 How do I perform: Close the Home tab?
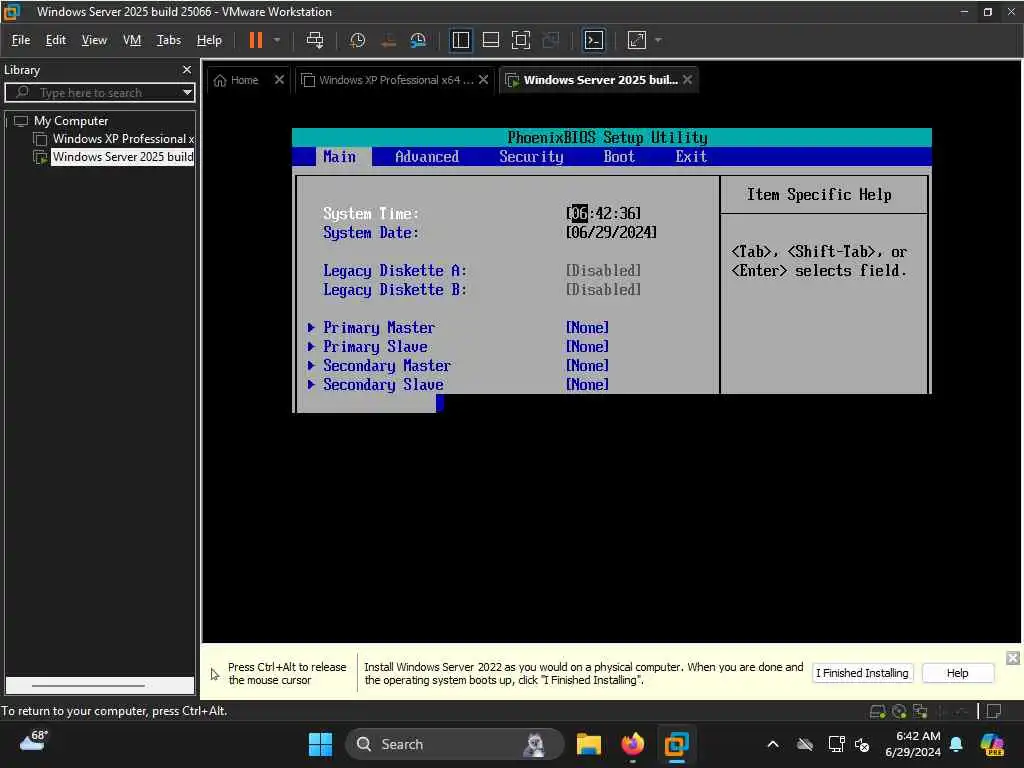tap(279, 80)
